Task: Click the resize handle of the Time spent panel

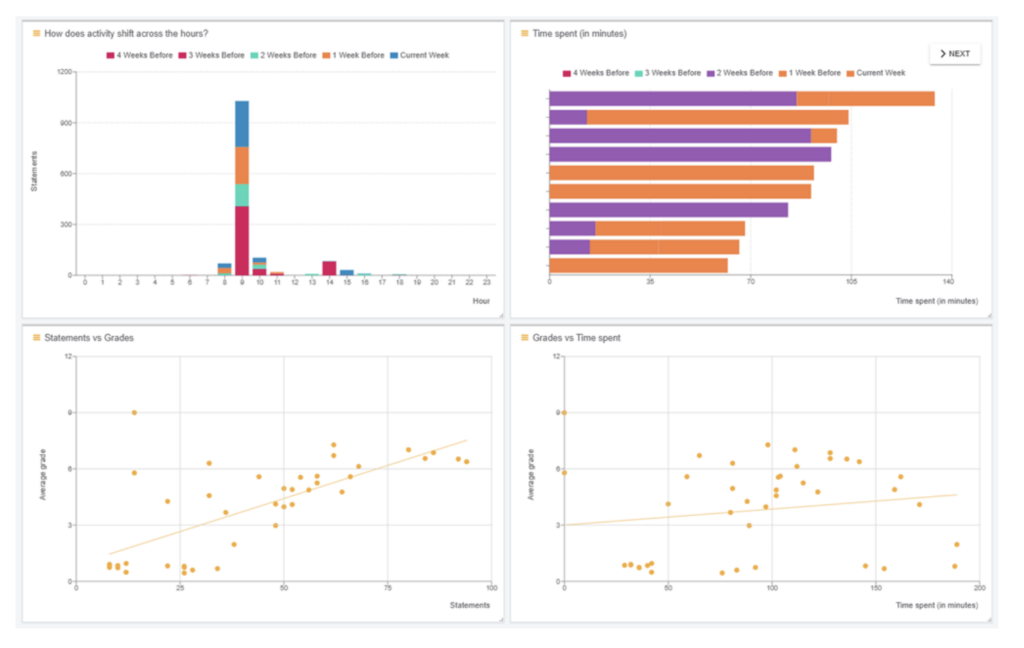Action: tap(987, 314)
